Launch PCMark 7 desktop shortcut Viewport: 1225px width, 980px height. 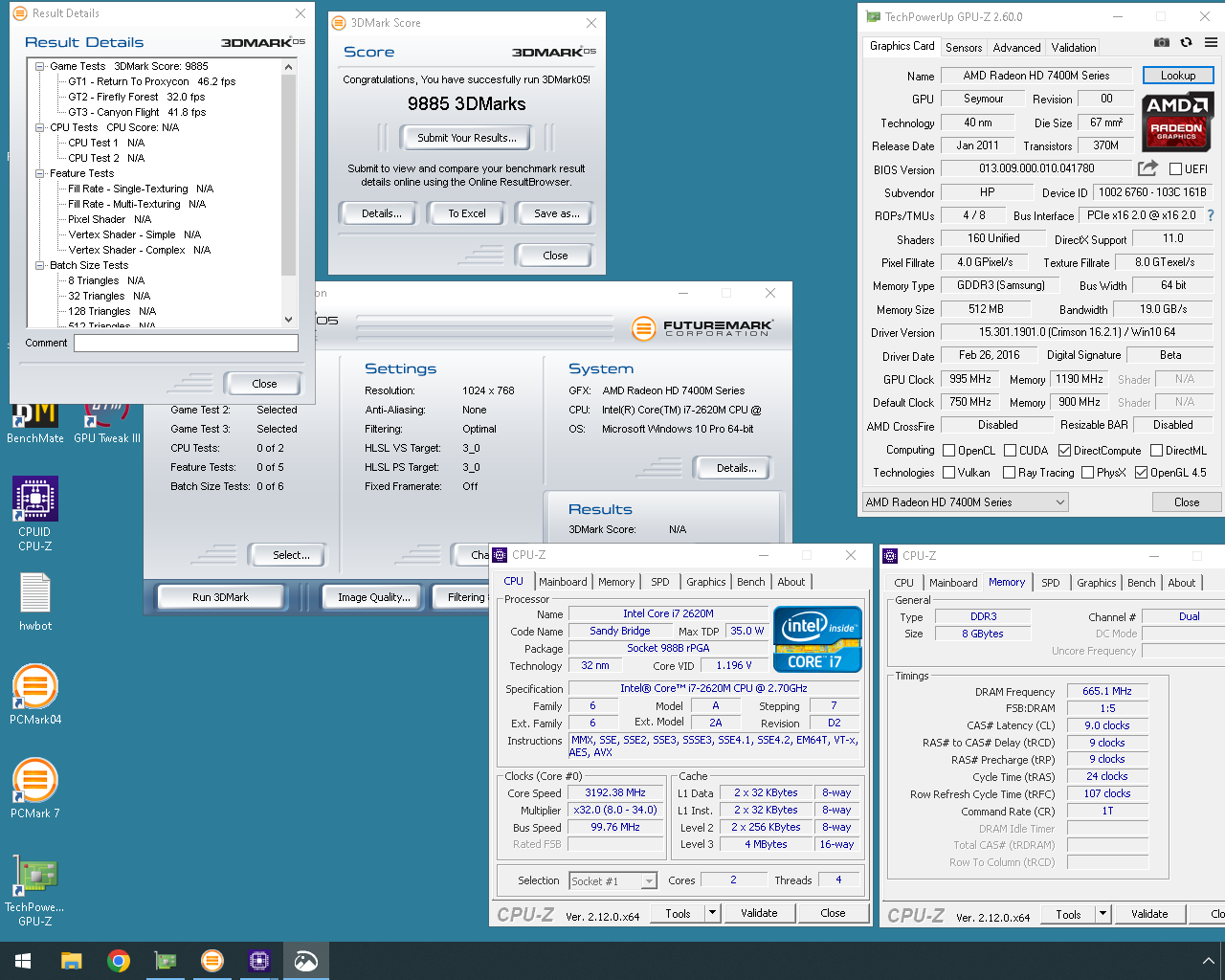point(35,788)
